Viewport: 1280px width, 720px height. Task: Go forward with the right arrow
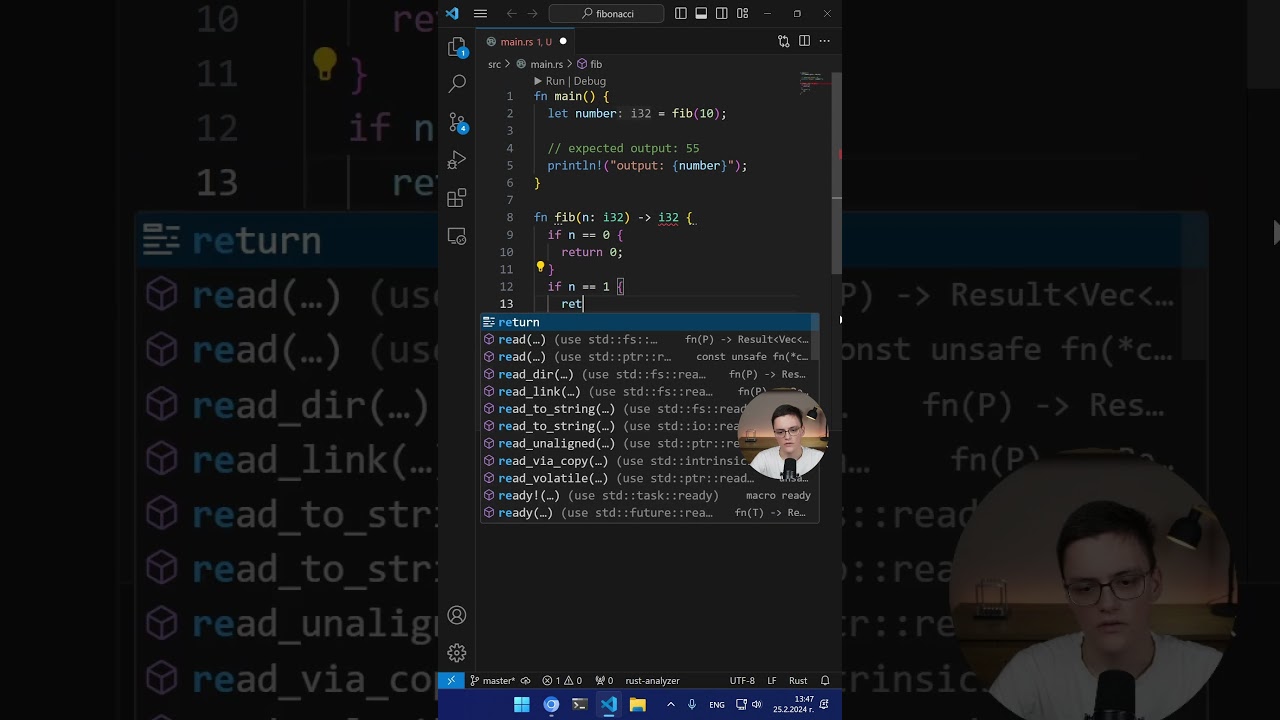(x=532, y=13)
